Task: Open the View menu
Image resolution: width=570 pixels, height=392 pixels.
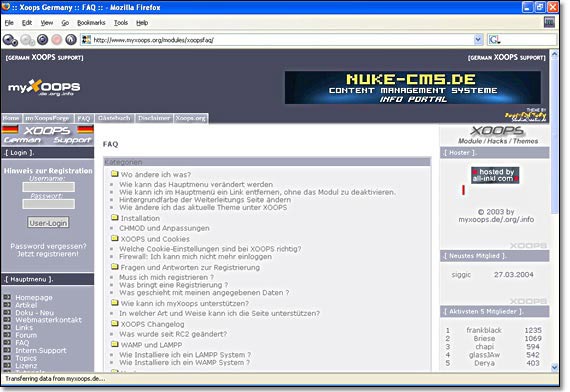Action: pos(47,23)
